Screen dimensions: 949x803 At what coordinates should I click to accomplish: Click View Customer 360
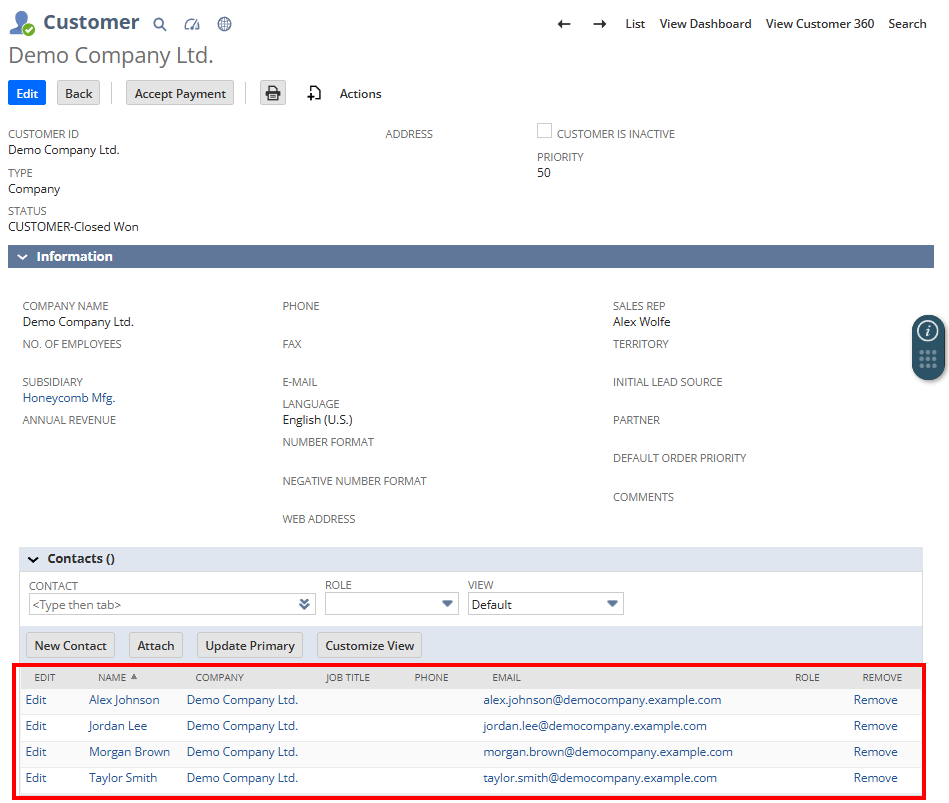pyautogui.click(x=819, y=24)
